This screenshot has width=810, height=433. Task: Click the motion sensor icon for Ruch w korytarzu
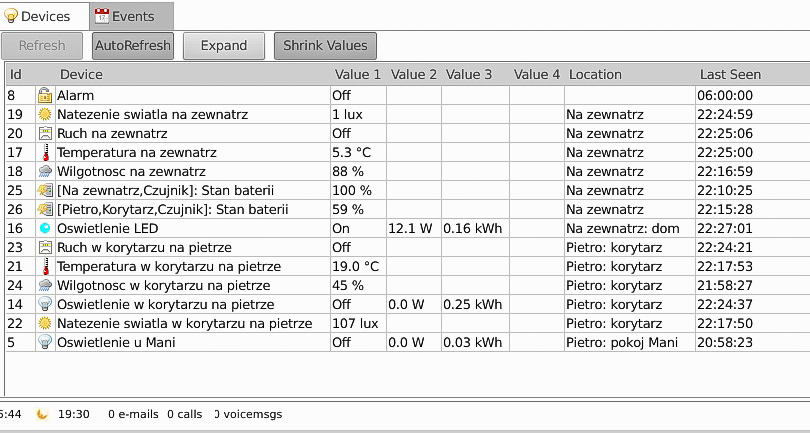coord(45,248)
